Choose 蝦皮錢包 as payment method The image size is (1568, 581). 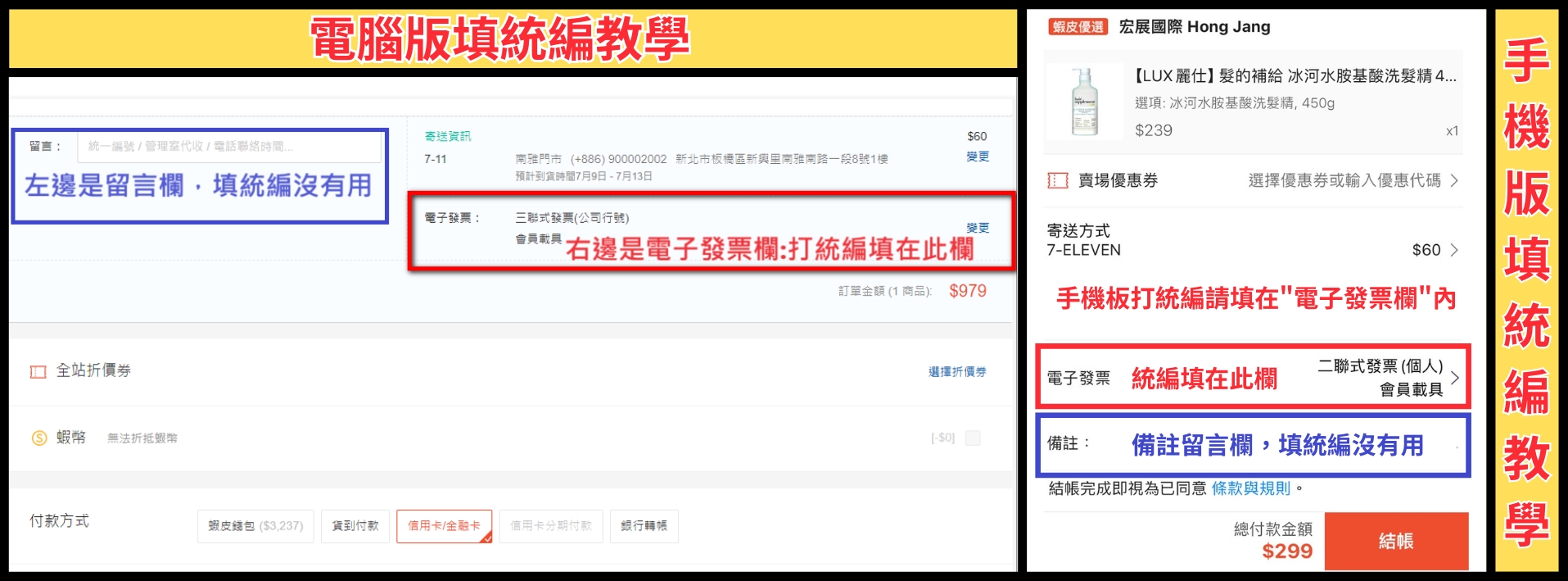[255, 526]
